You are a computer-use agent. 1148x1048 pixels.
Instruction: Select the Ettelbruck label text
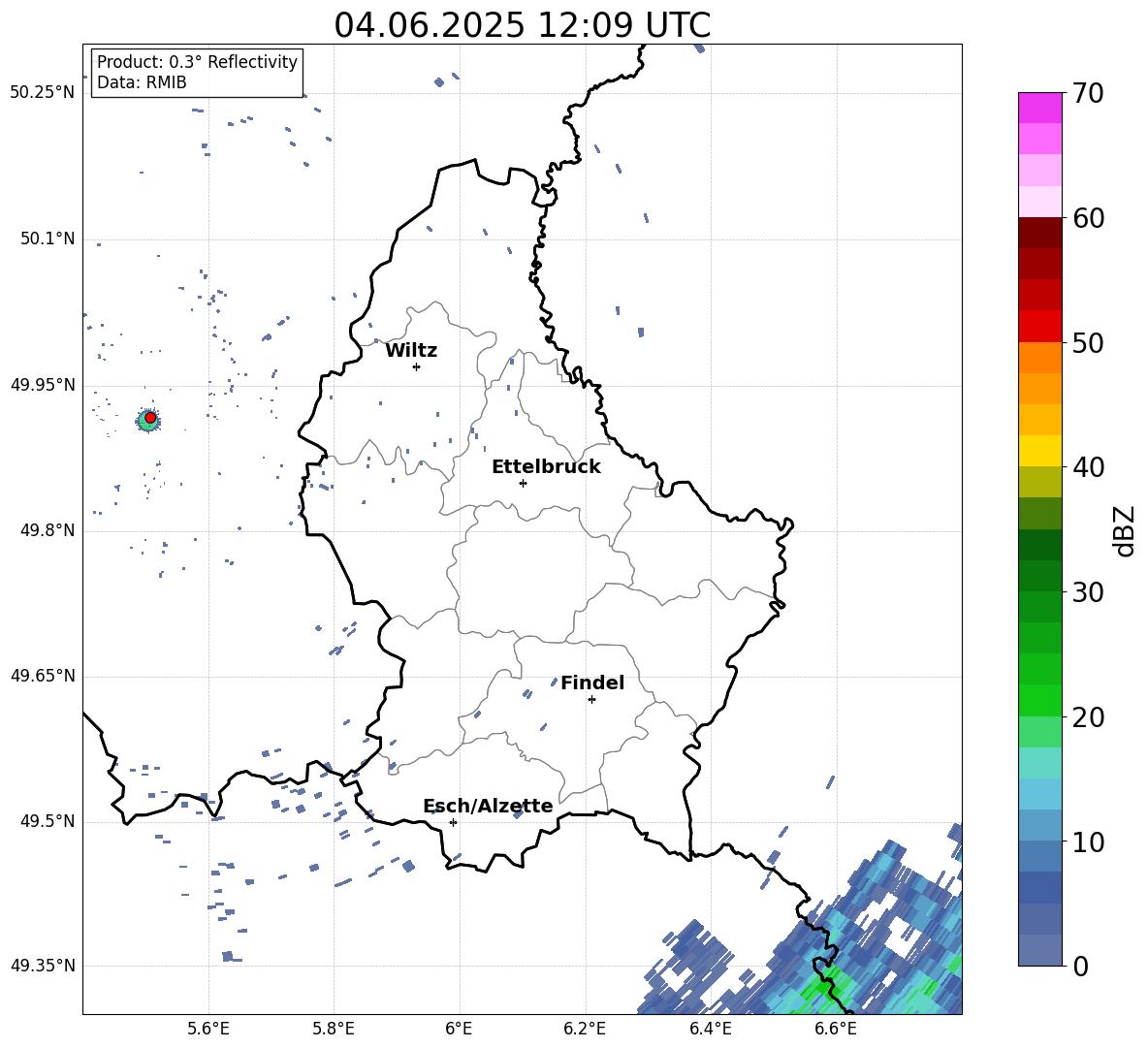[x=546, y=467]
